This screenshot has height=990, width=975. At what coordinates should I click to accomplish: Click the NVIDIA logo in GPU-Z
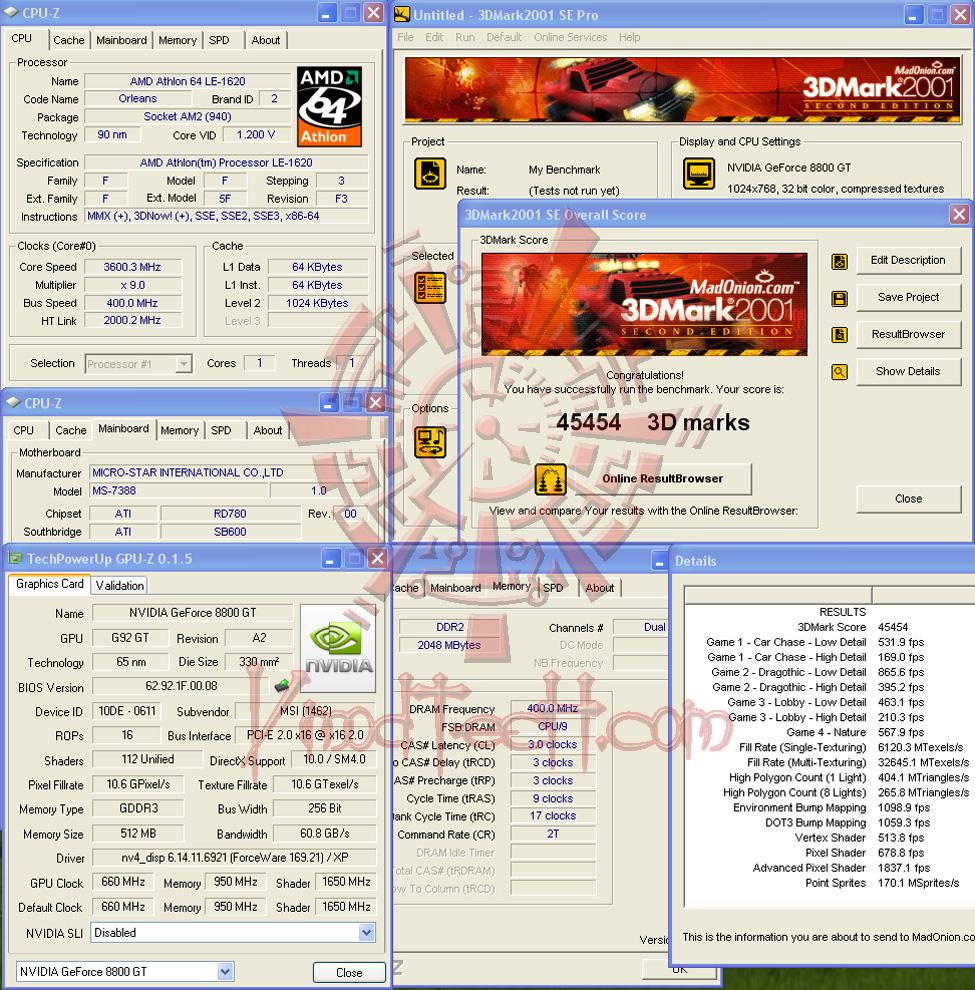(338, 648)
